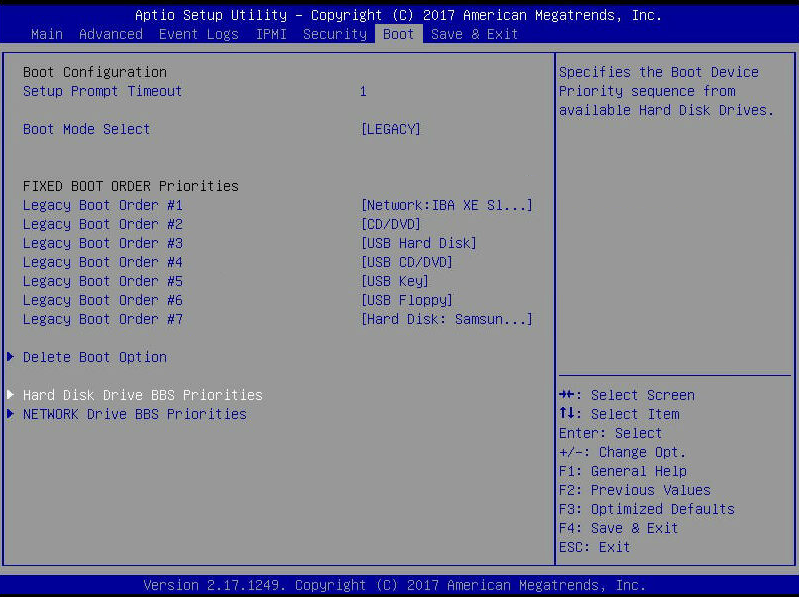This screenshot has width=799, height=597.
Task: Select Legacy Boot Order #2 label
Action: click(103, 224)
